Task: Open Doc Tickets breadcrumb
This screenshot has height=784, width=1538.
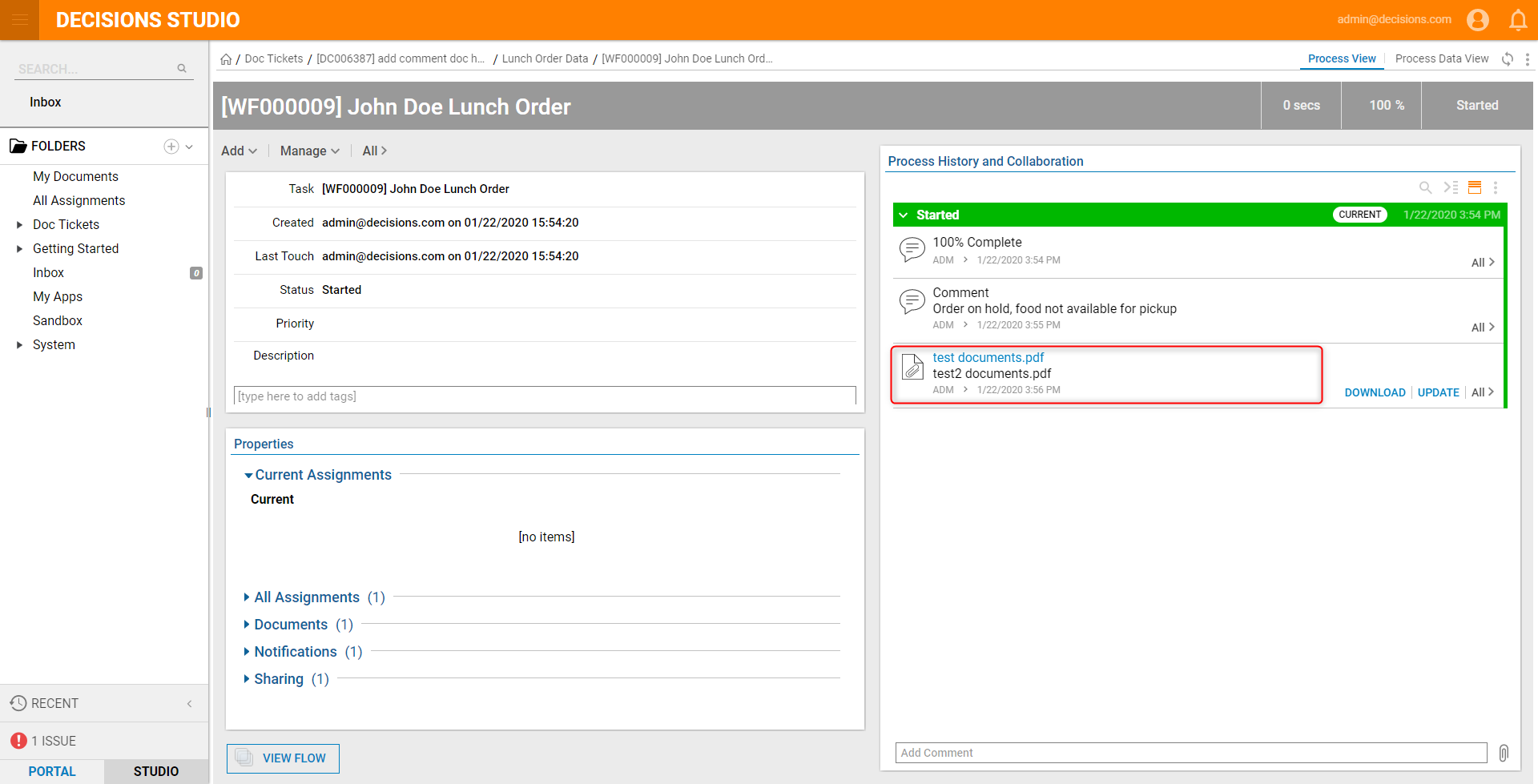Action: click(x=274, y=59)
